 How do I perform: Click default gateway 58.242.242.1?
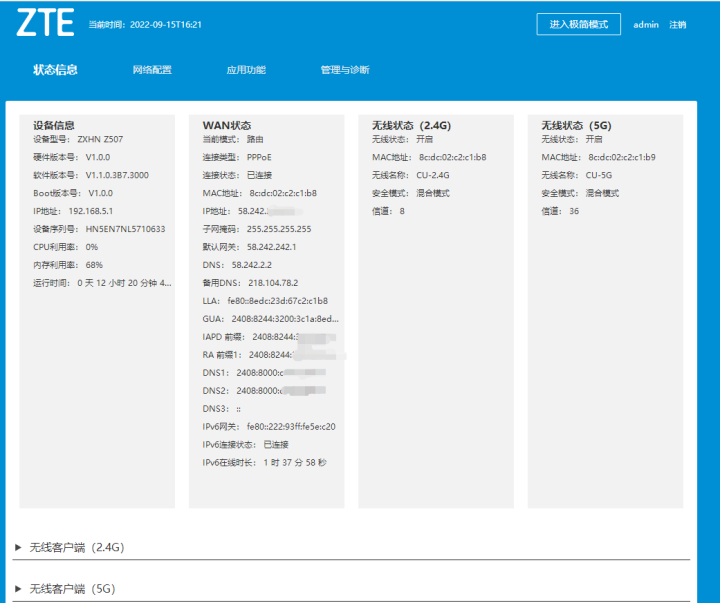click(x=271, y=247)
